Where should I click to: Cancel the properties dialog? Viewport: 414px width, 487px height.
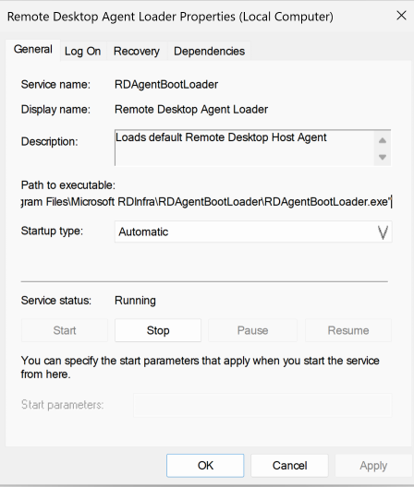coord(290,465)
